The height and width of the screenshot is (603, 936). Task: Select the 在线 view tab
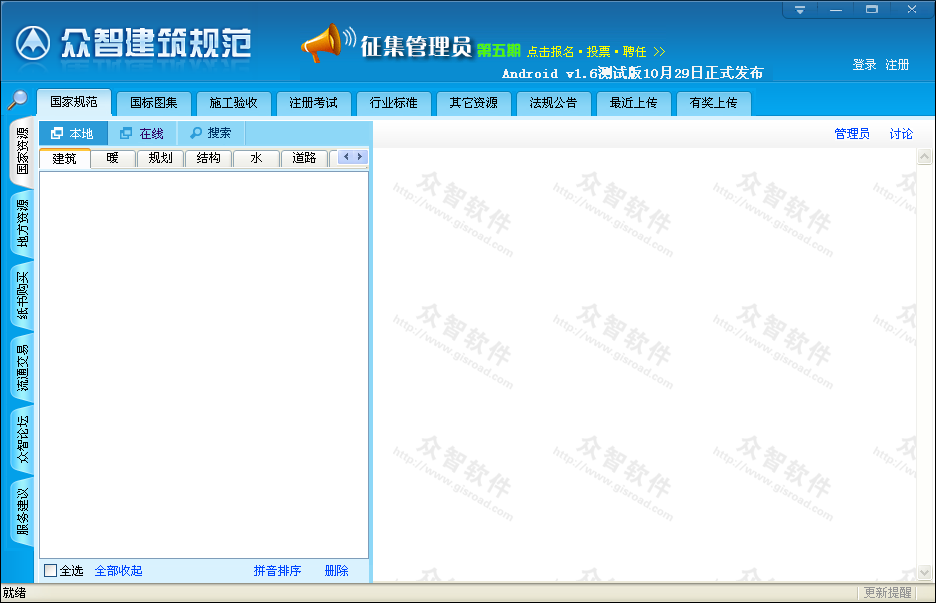pyautogui.click(x=142, y=133)
